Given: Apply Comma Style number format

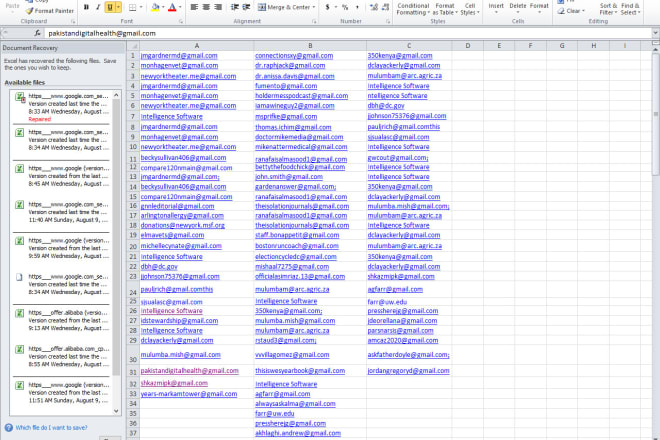Looking at the screenshot, I should click(357, 7).
